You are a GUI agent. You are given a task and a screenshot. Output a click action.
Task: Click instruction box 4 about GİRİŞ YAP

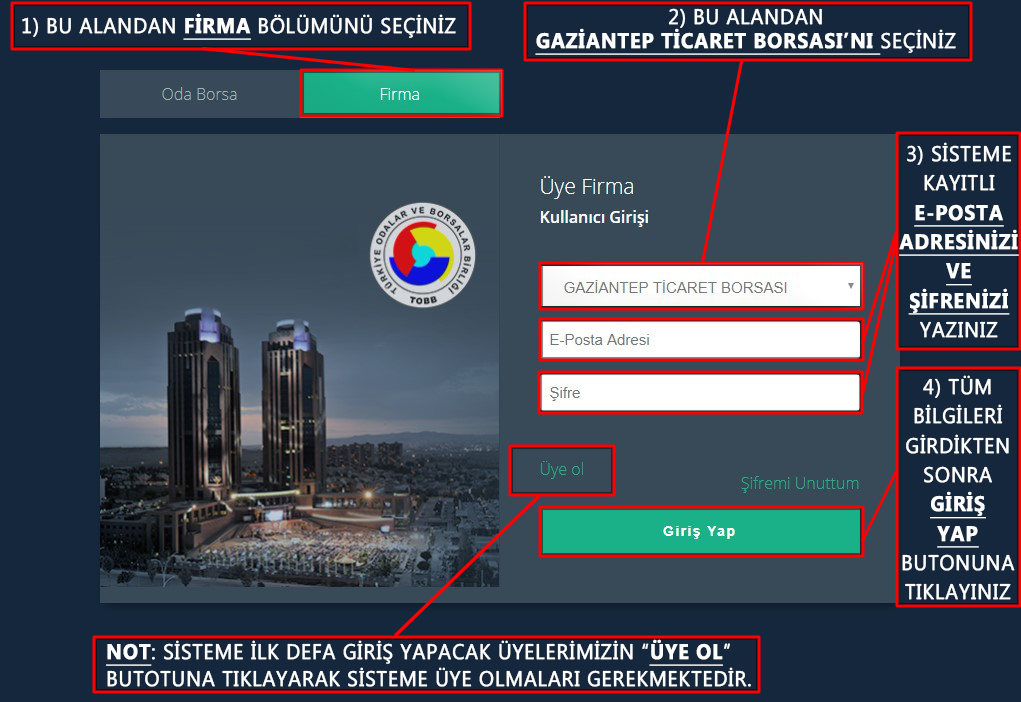(x=958, y=488)
